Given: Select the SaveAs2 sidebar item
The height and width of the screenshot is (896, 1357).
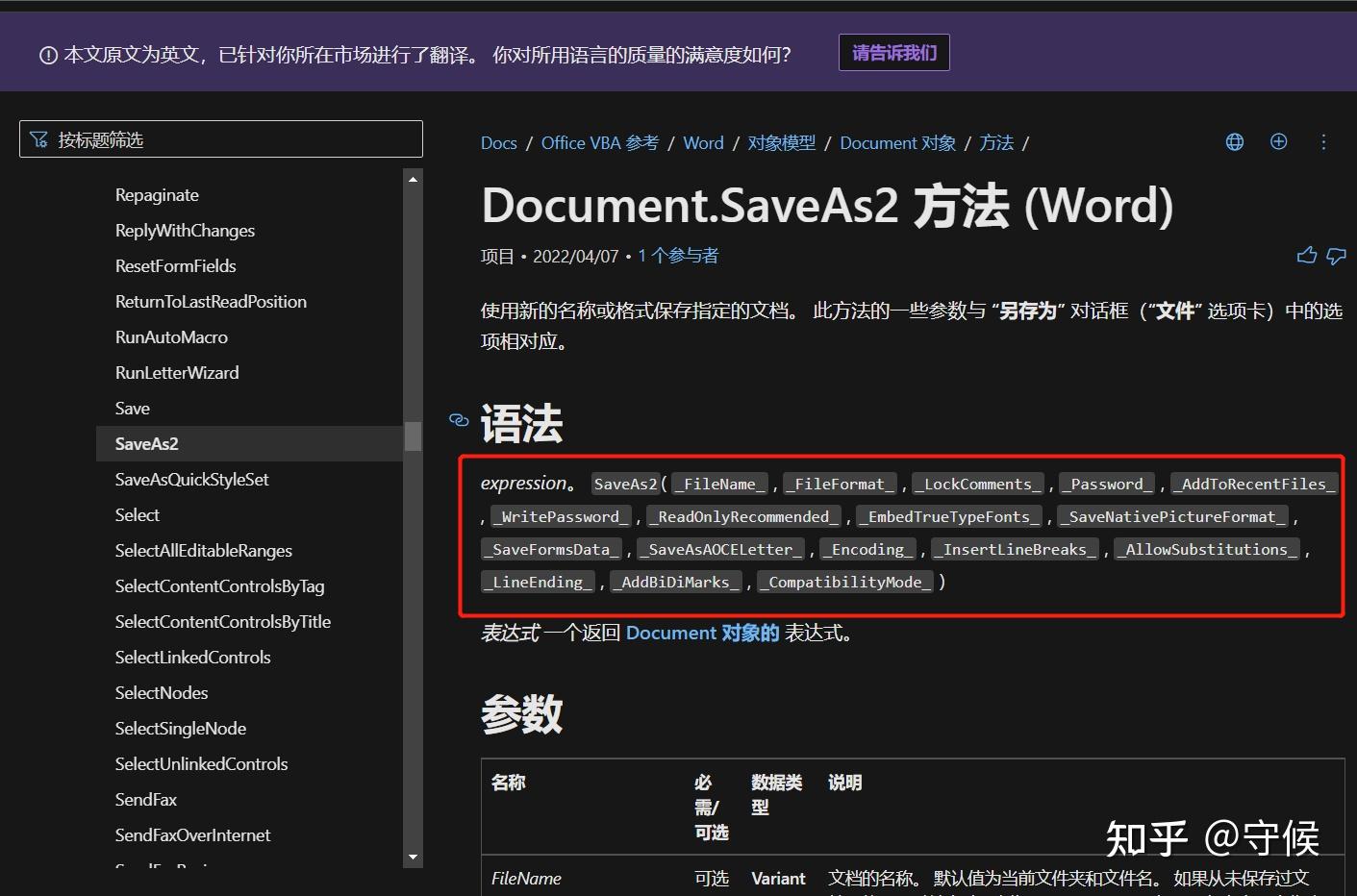Looking at the screenshot, I should coord(250,444).
